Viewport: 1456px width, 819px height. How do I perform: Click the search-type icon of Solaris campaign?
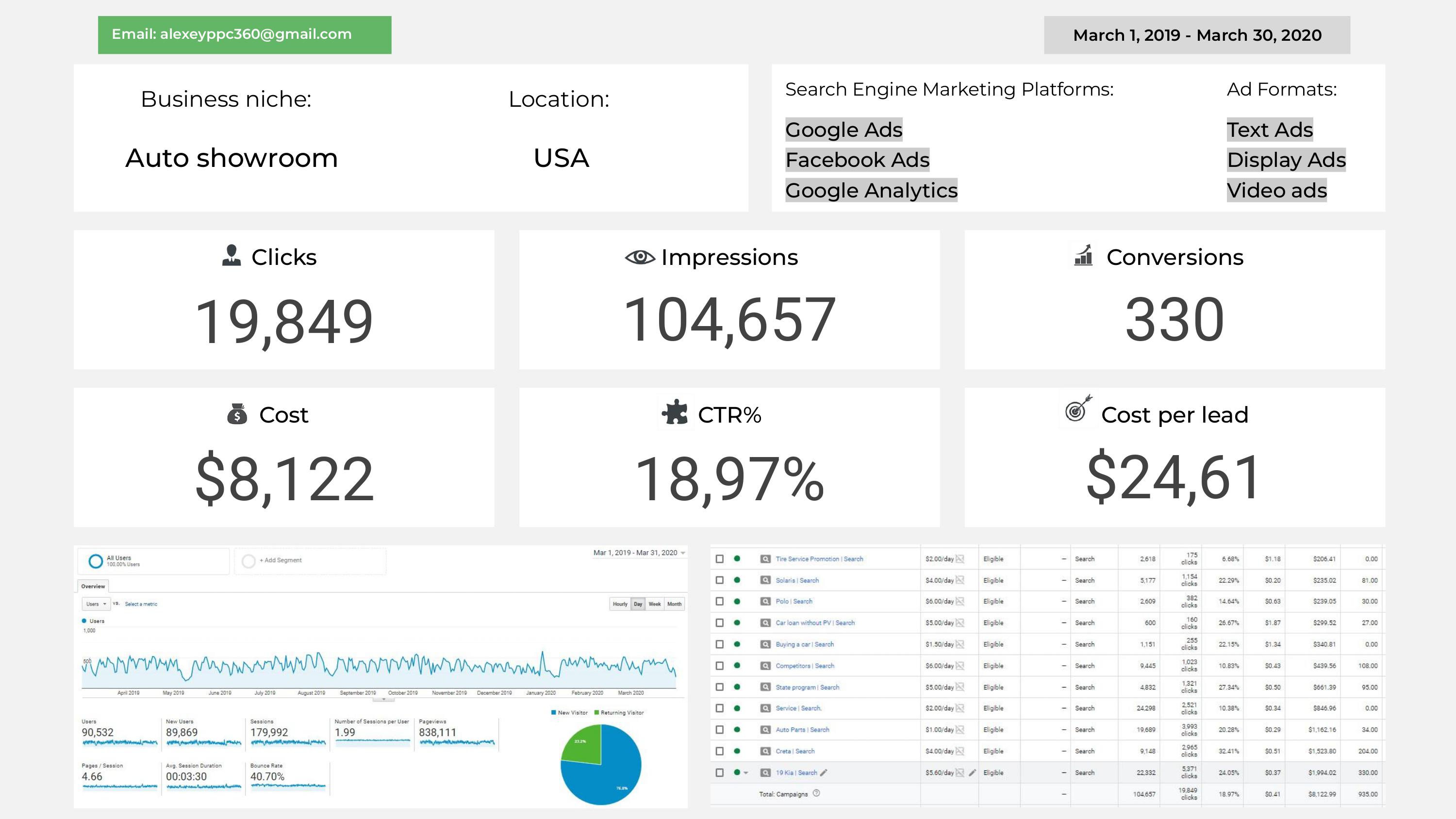point(765,580)
